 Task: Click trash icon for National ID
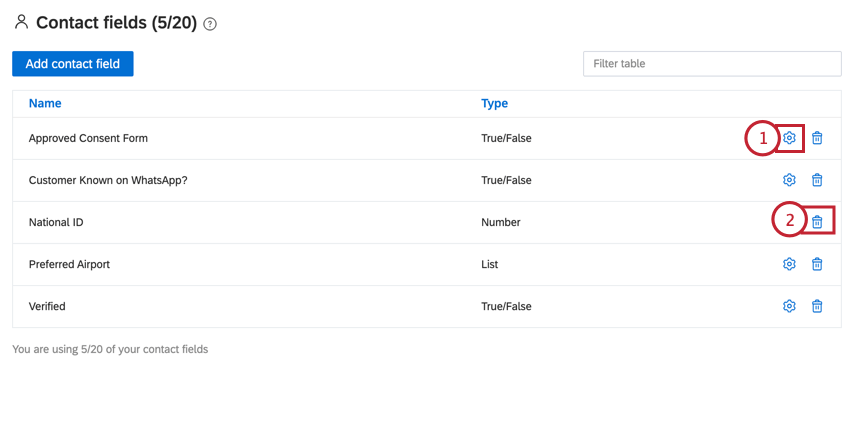(x=817, y=222)
